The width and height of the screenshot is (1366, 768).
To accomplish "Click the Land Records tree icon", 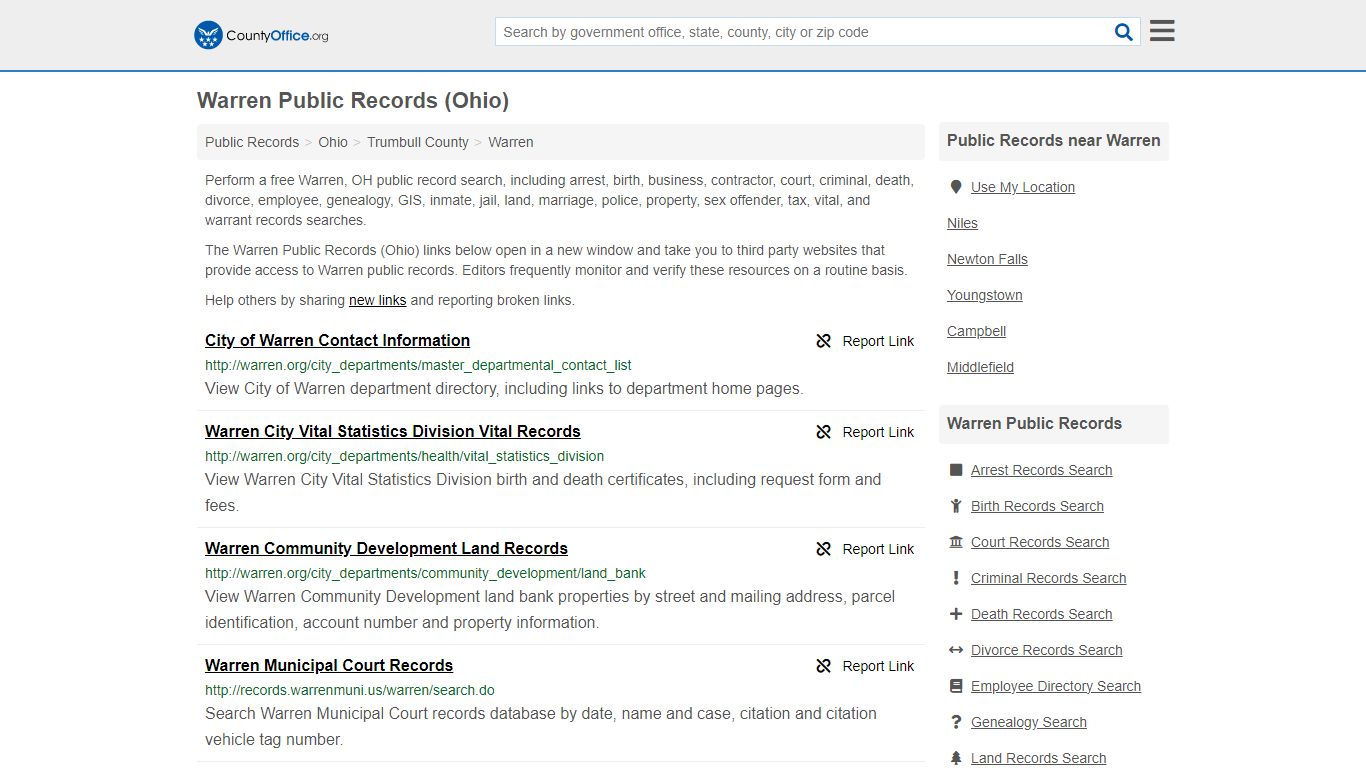I will pyautogui.click(x=956, y=758).
